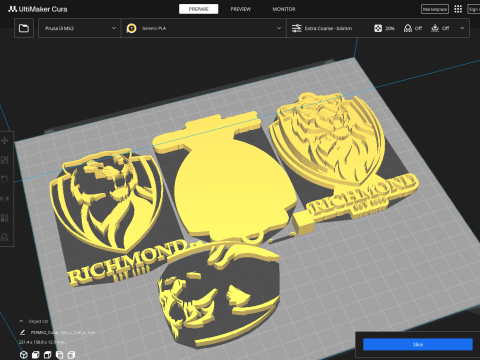
Task: Switch to 3D perspective view icon
Action: [23, 355]
